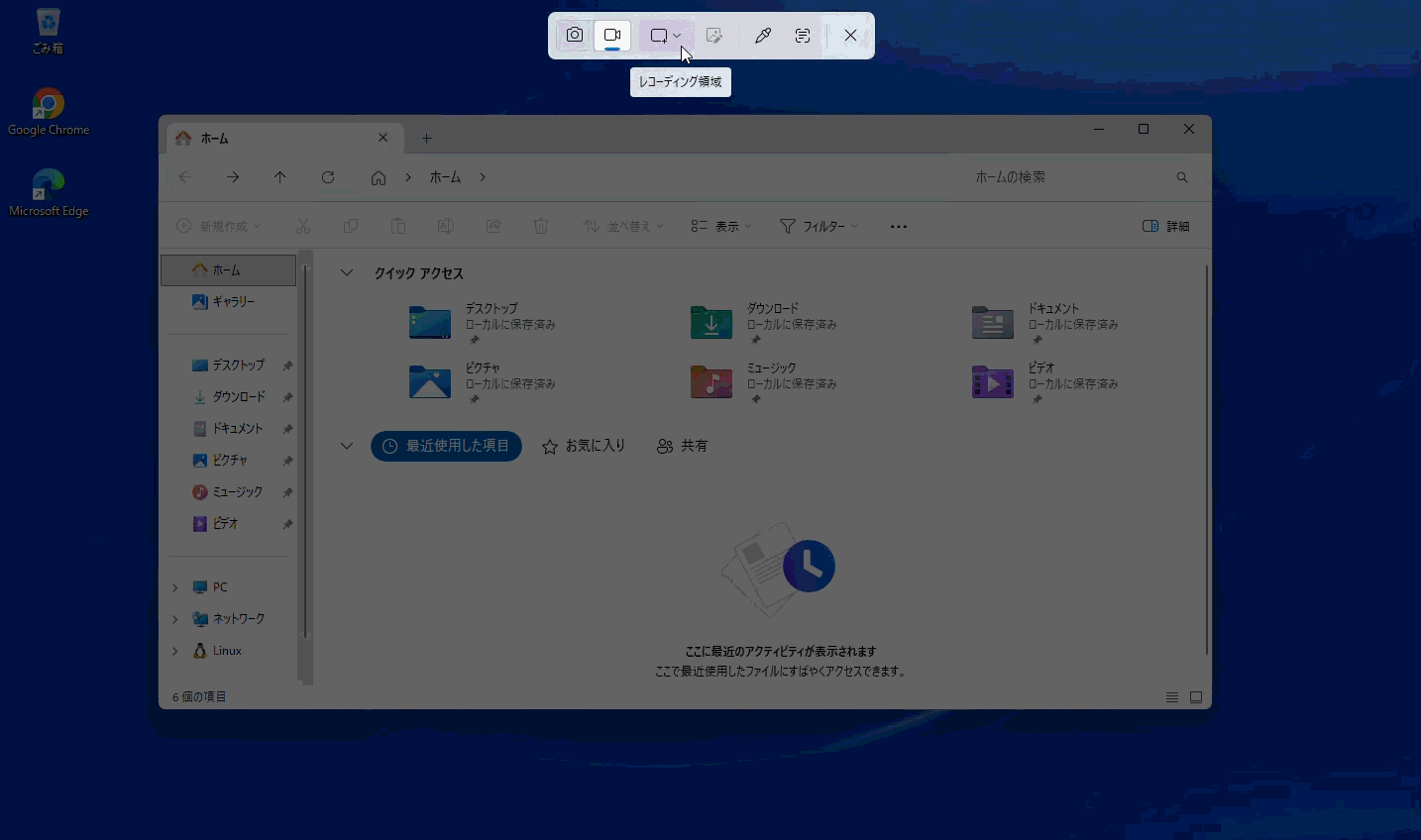The image size is (1421, 840).
Task: Select ギャラリー in the navigation pane
Action: [x=229, y=302]
